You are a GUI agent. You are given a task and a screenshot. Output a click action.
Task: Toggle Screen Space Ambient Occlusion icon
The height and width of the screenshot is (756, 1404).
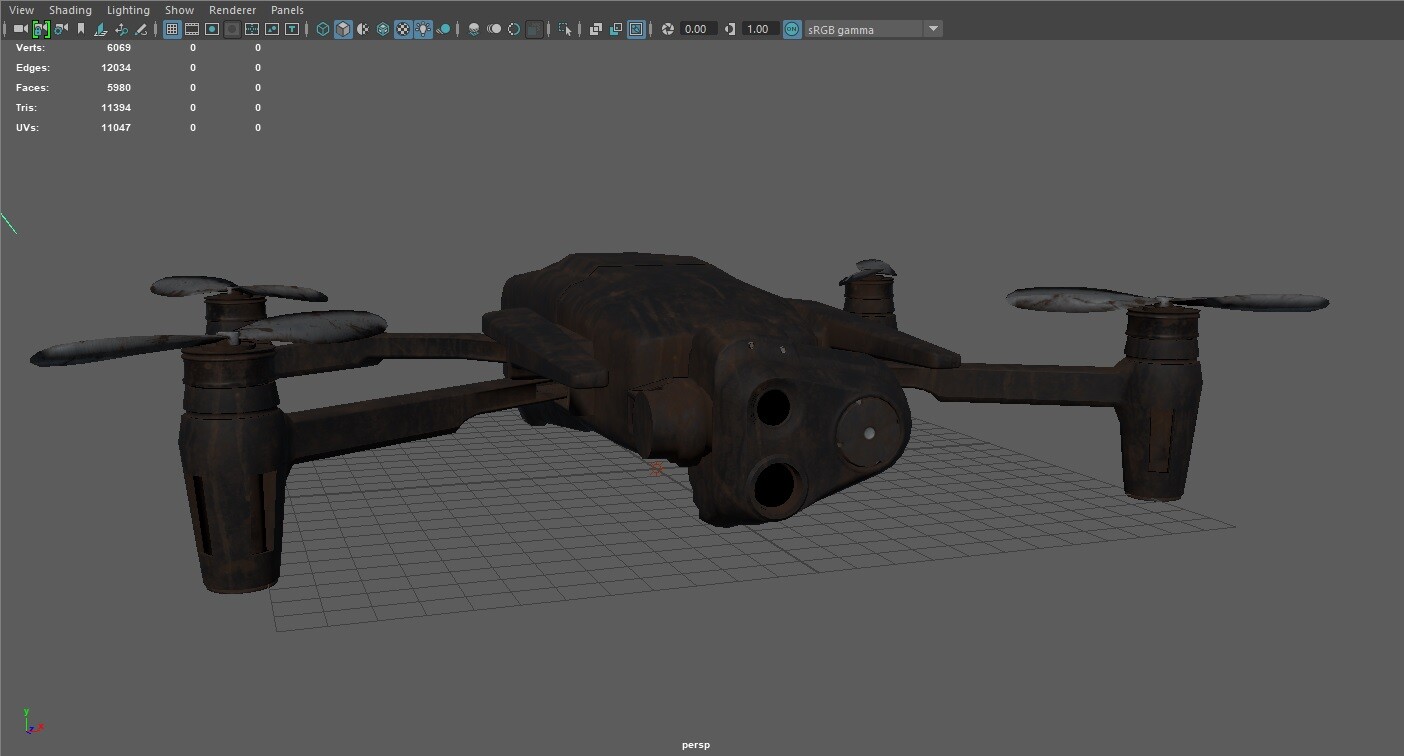pos(474,29)
